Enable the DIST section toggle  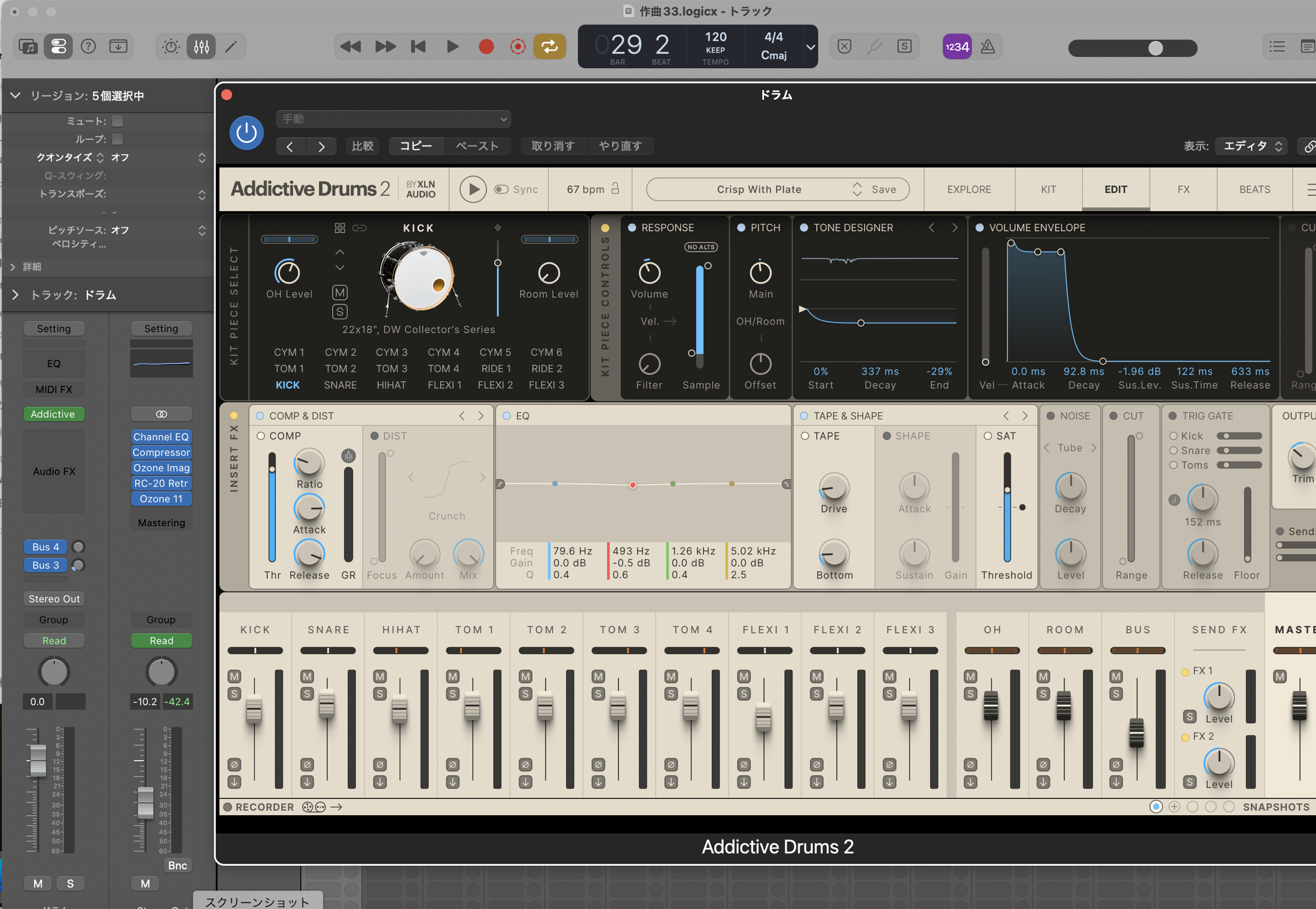click(x=374, y=436)
